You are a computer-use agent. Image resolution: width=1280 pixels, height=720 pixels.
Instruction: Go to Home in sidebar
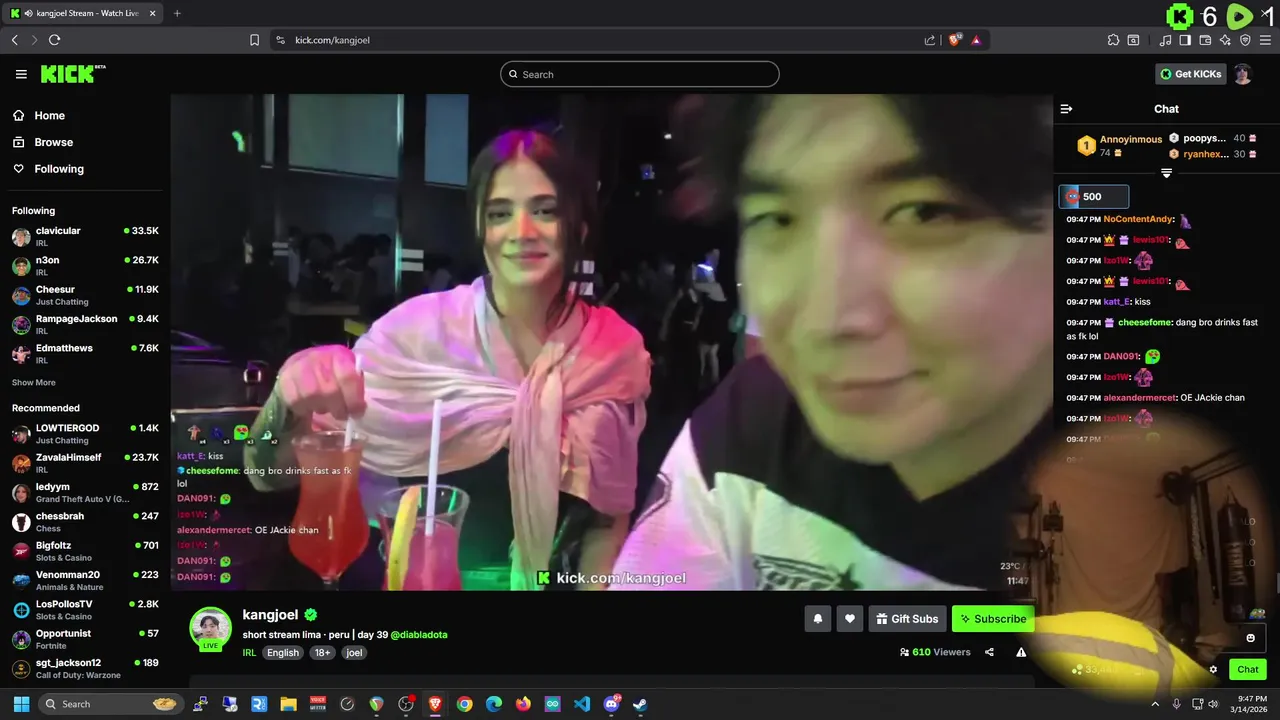coord(49,115)
